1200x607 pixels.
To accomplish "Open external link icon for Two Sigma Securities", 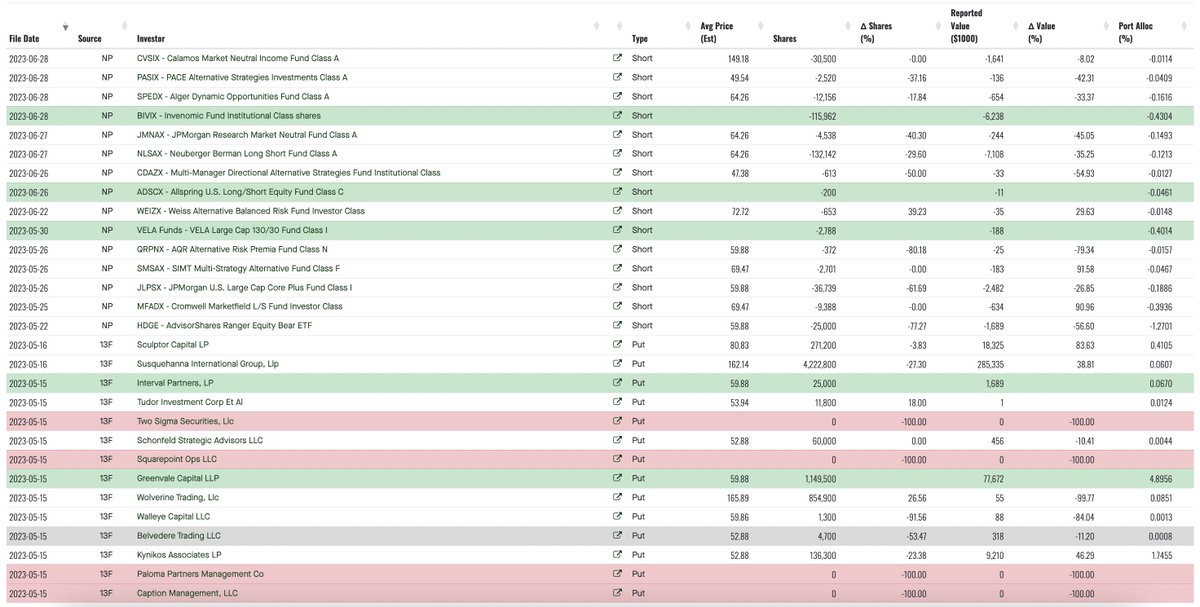I will coord(617,422).
